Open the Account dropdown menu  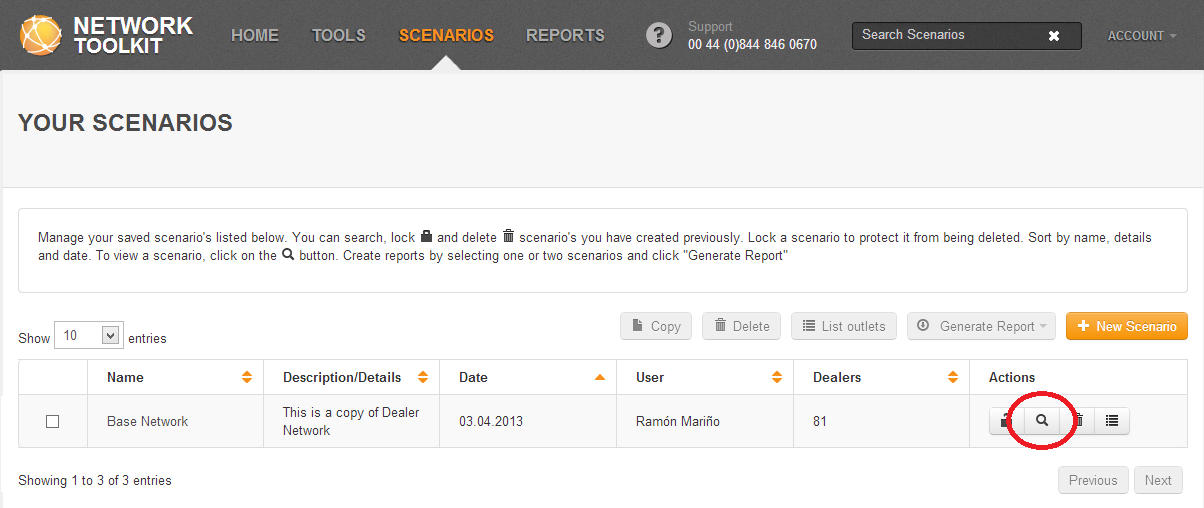pyautogui.click(x=1140, y=36)
